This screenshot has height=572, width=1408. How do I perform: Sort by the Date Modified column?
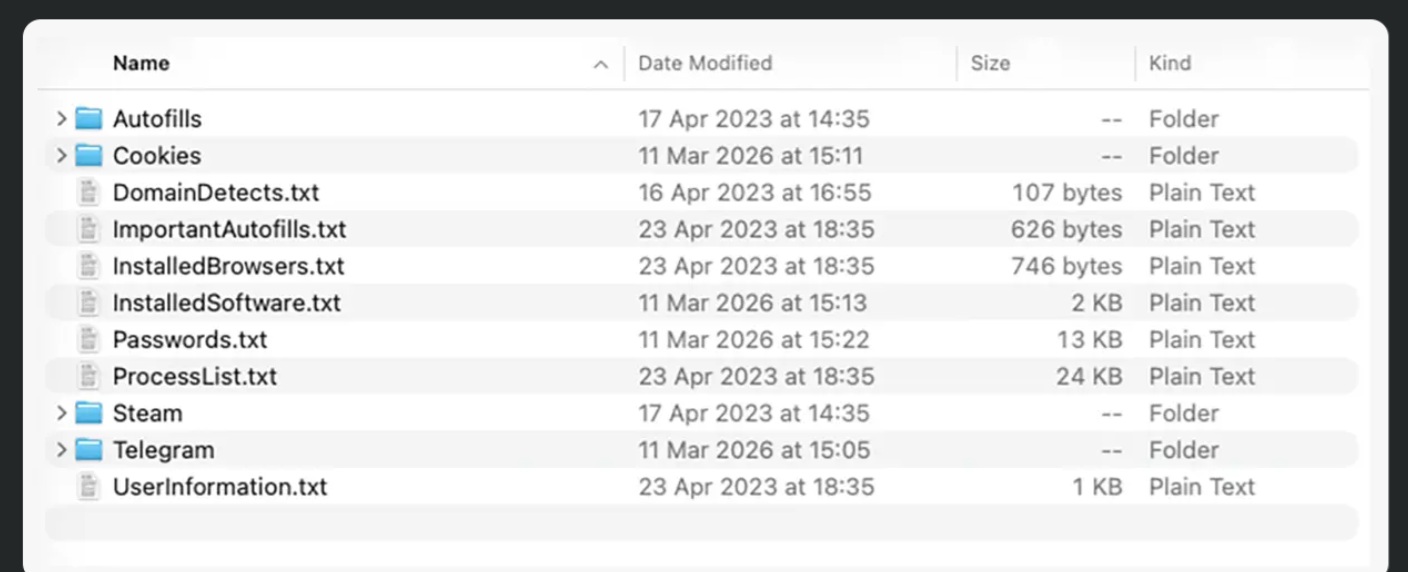[705, 63]
